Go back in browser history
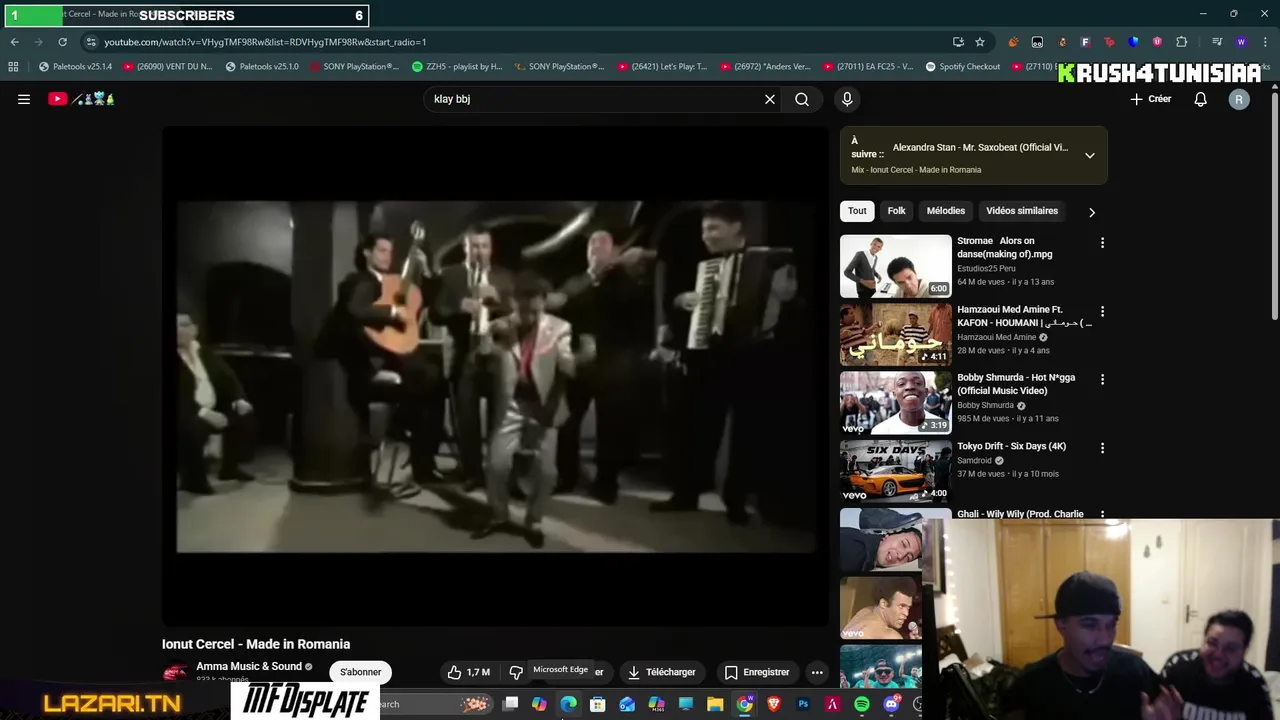Viewport: 1280px width, 720px height. 14,42
